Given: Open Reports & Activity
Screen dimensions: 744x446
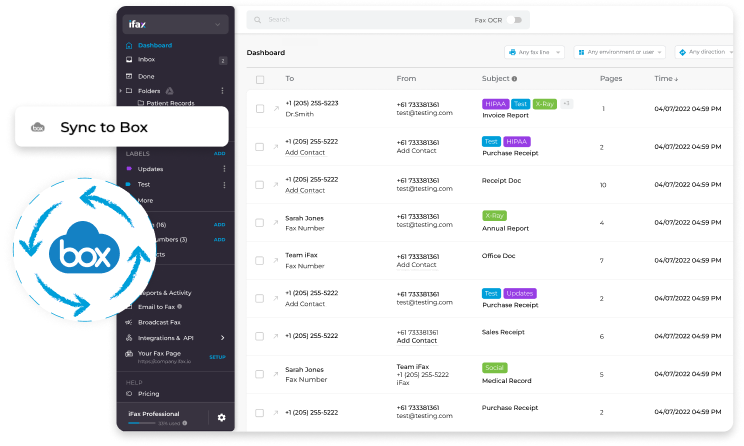Looking at the screenshot, I should [x=166, y=293].
